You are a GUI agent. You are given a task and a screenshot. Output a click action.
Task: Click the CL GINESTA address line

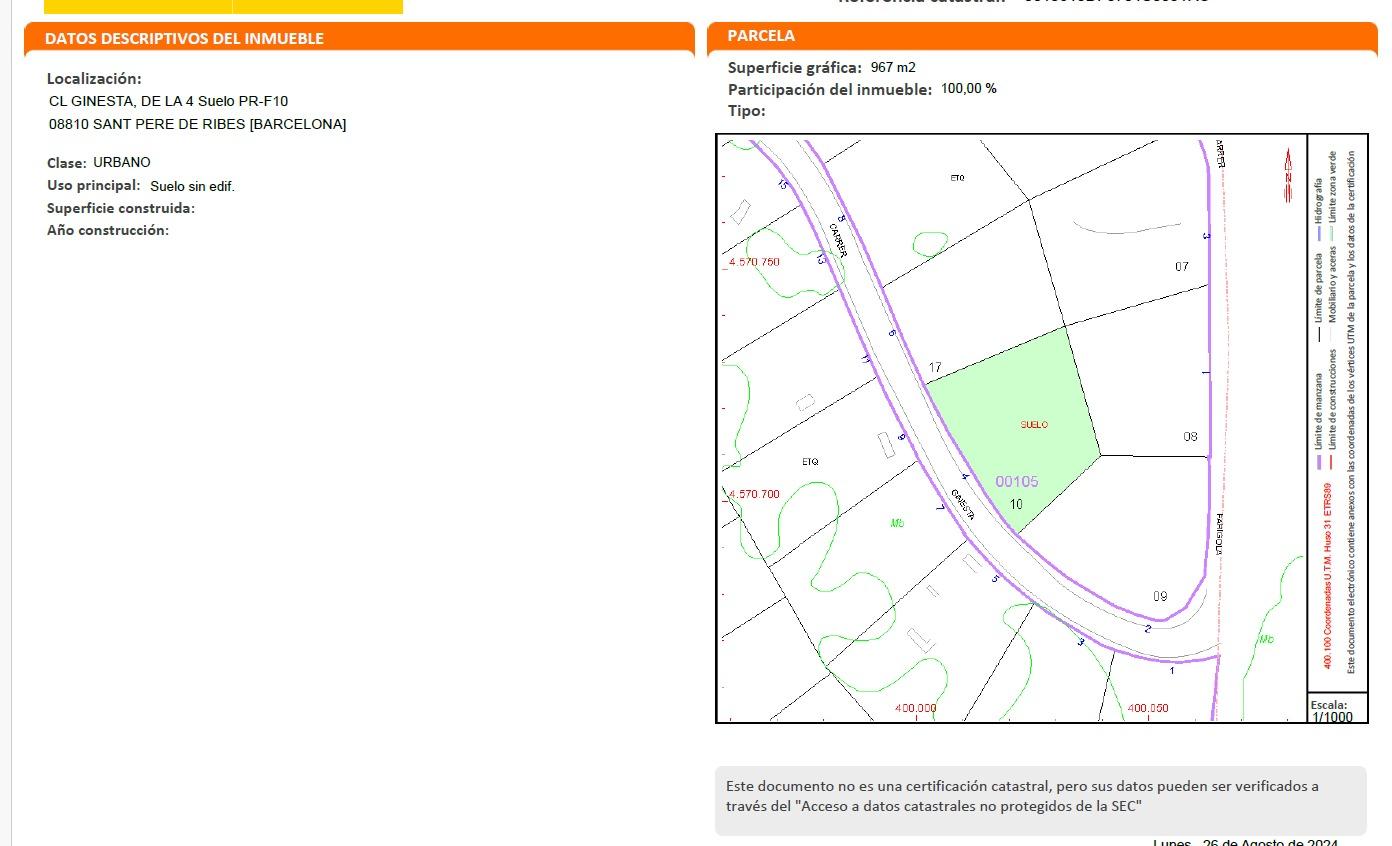[168, 101]
